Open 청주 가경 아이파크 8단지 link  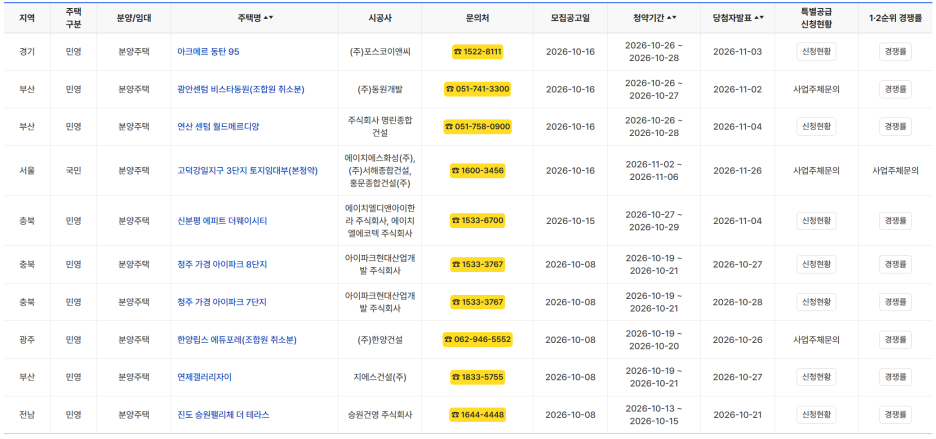click(222, 265)
